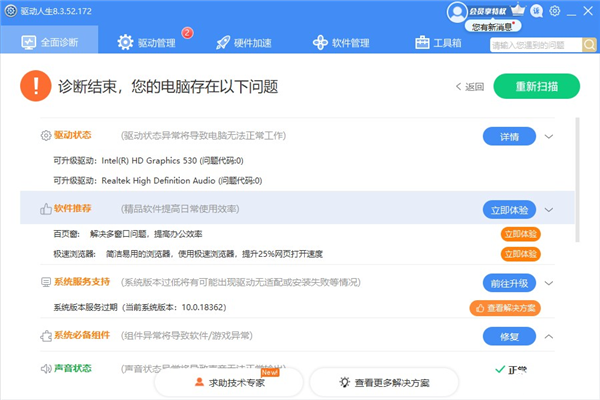Viewport: 600px width, 400px height.
Task: Click the red badge on 驱动管理
Action: pos(187,33)
